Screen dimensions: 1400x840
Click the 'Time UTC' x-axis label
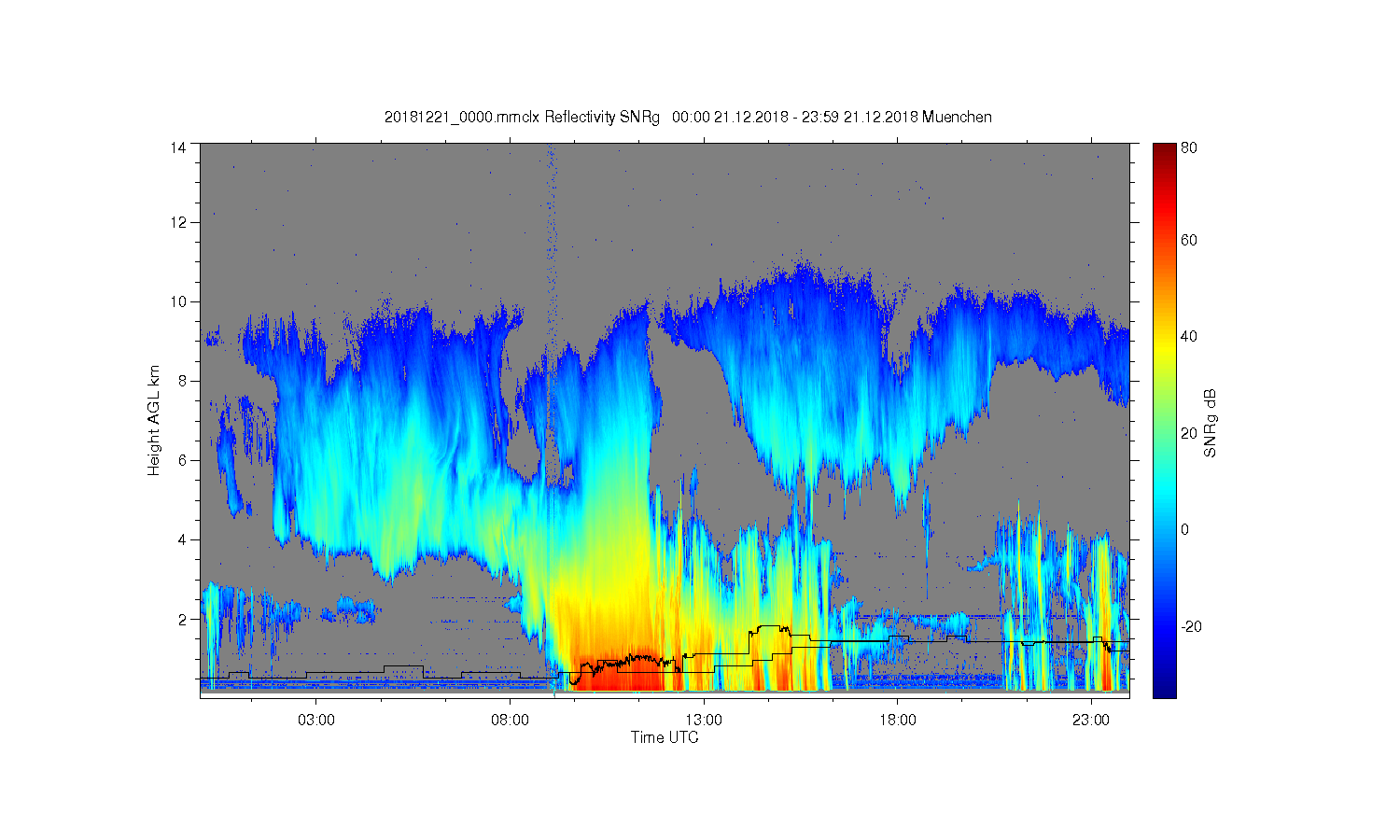[x=665, y=737]
